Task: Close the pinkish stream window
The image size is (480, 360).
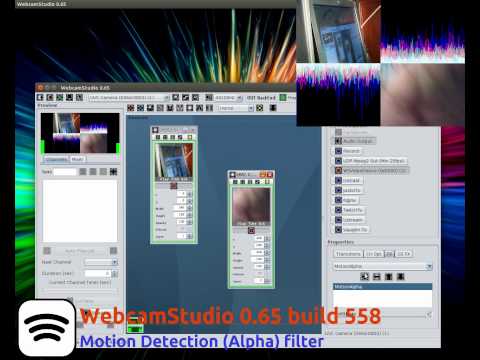Action: [270, 174]
